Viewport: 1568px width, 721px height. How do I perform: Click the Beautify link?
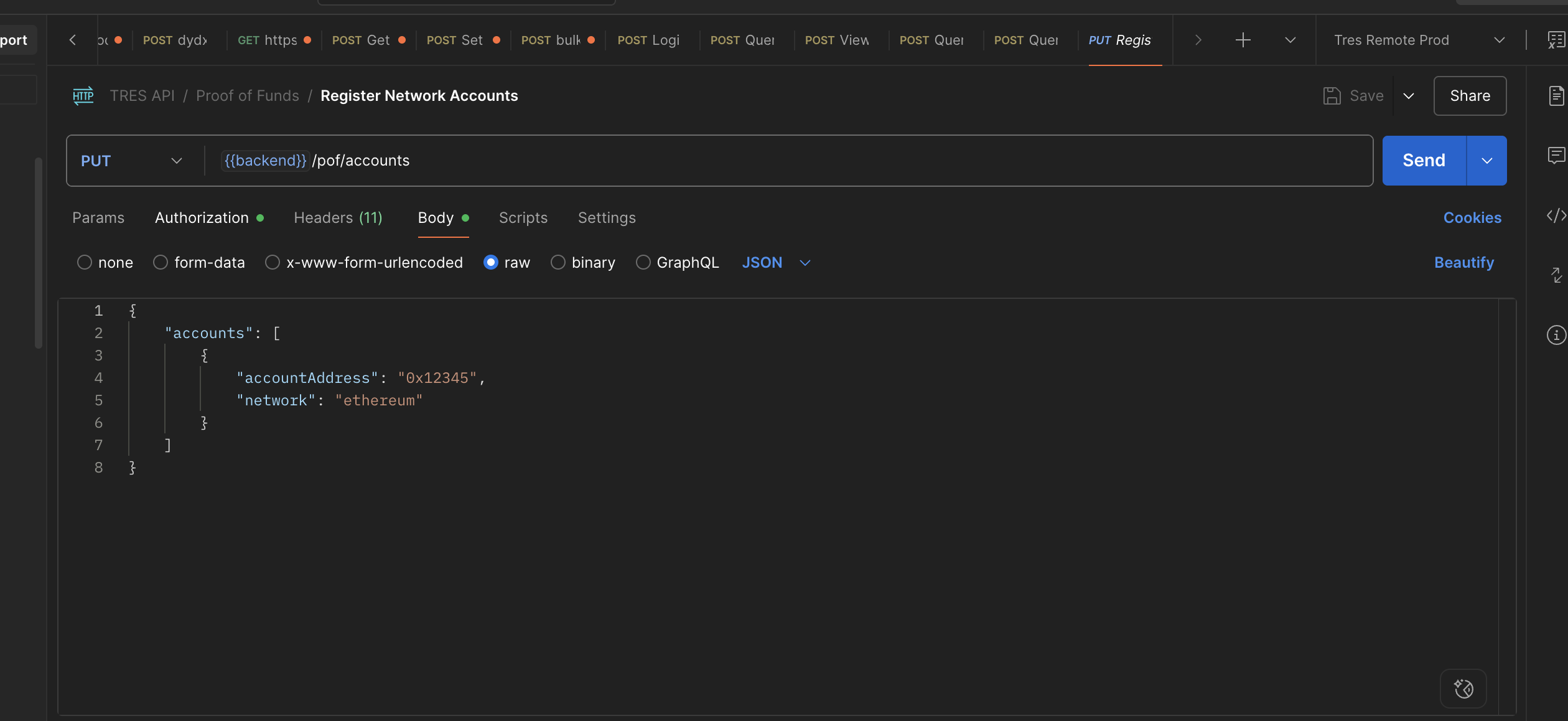coord(1463,263)
